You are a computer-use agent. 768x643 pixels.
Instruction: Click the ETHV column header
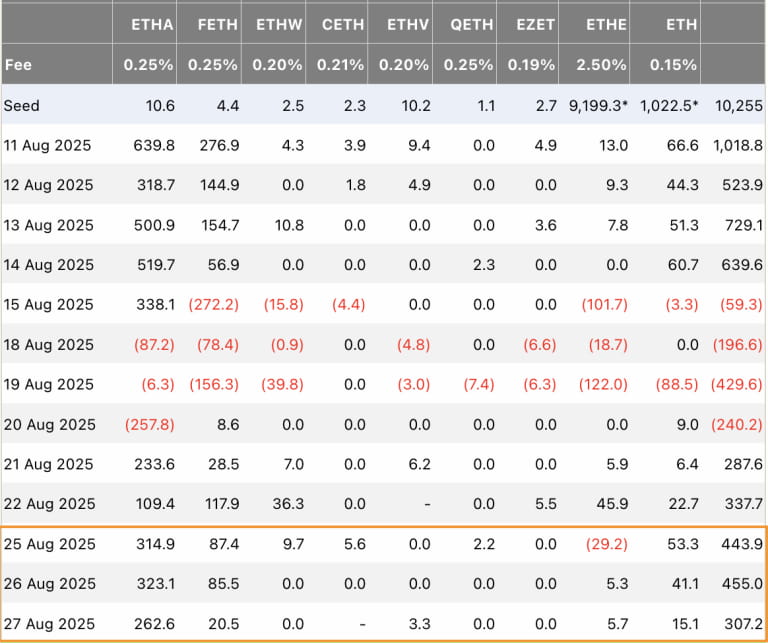tap(408, 25)
